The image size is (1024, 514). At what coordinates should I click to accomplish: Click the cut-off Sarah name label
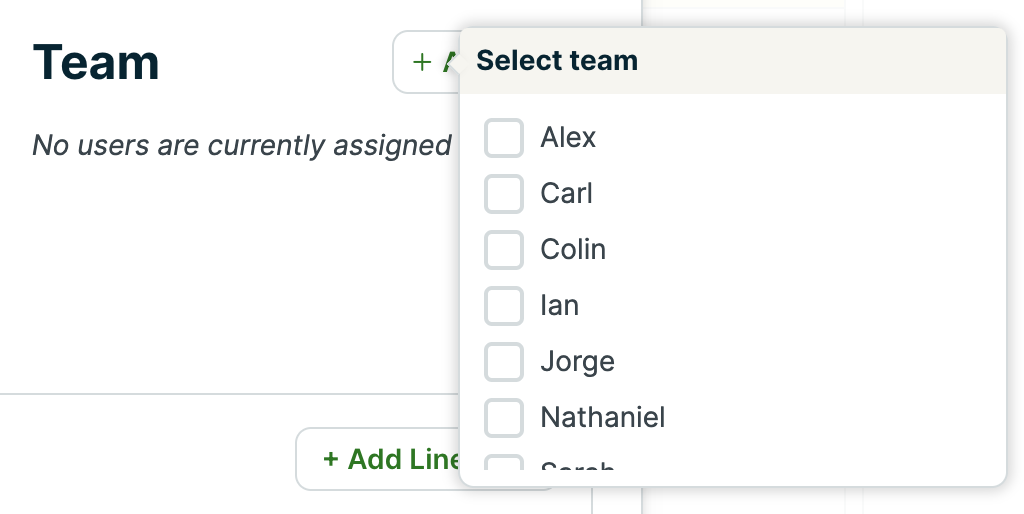577,467
